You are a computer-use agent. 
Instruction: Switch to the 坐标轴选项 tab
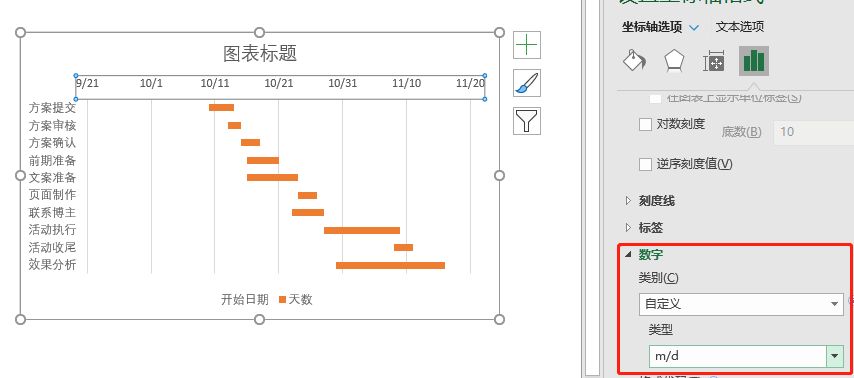tap(652, 27)
